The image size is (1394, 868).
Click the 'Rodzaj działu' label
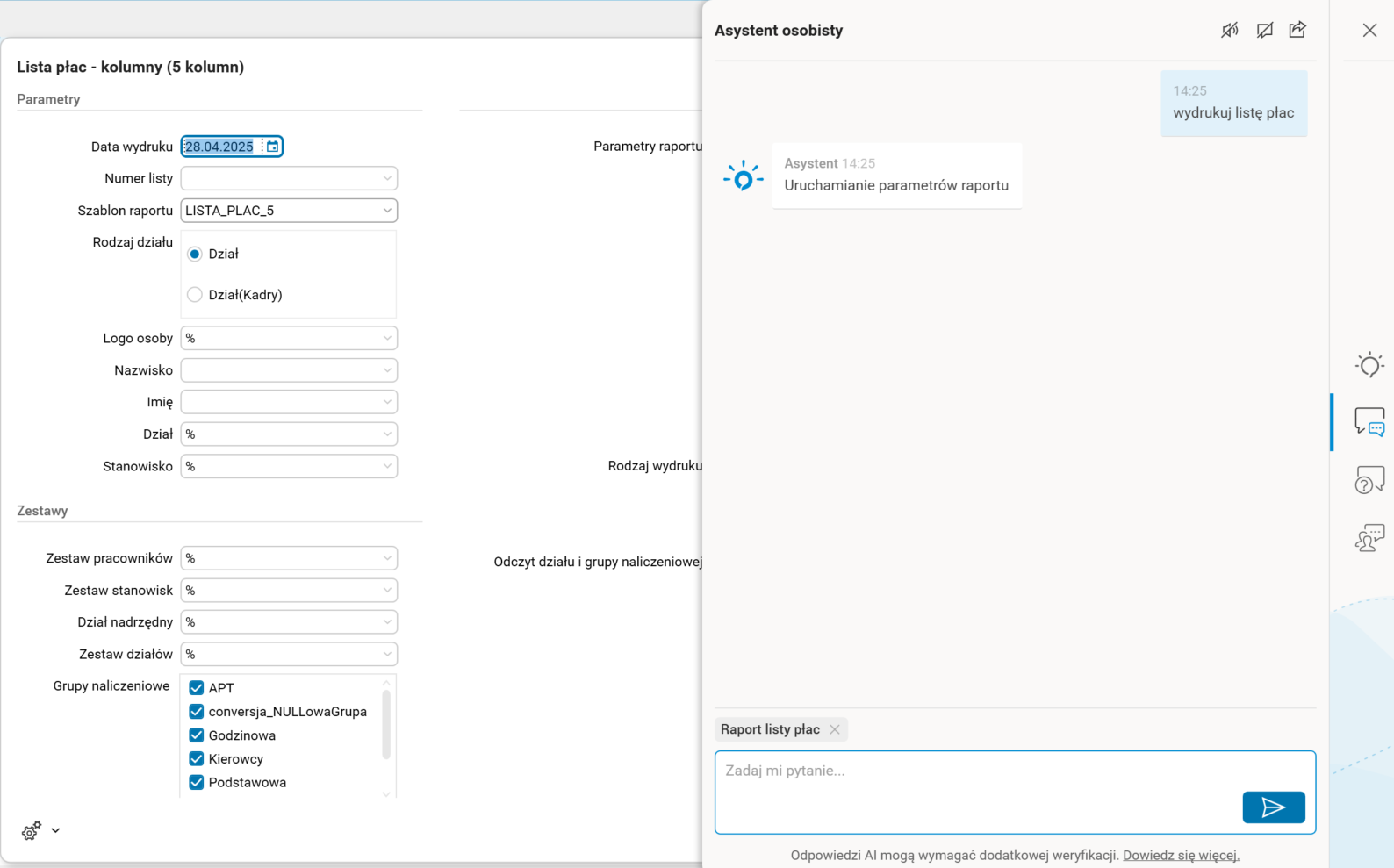point(133,242)
